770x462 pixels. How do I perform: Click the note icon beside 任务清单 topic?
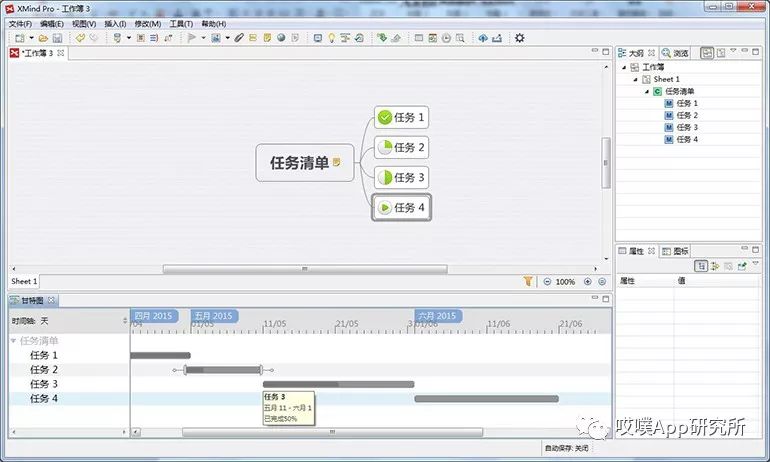[338, 162]
